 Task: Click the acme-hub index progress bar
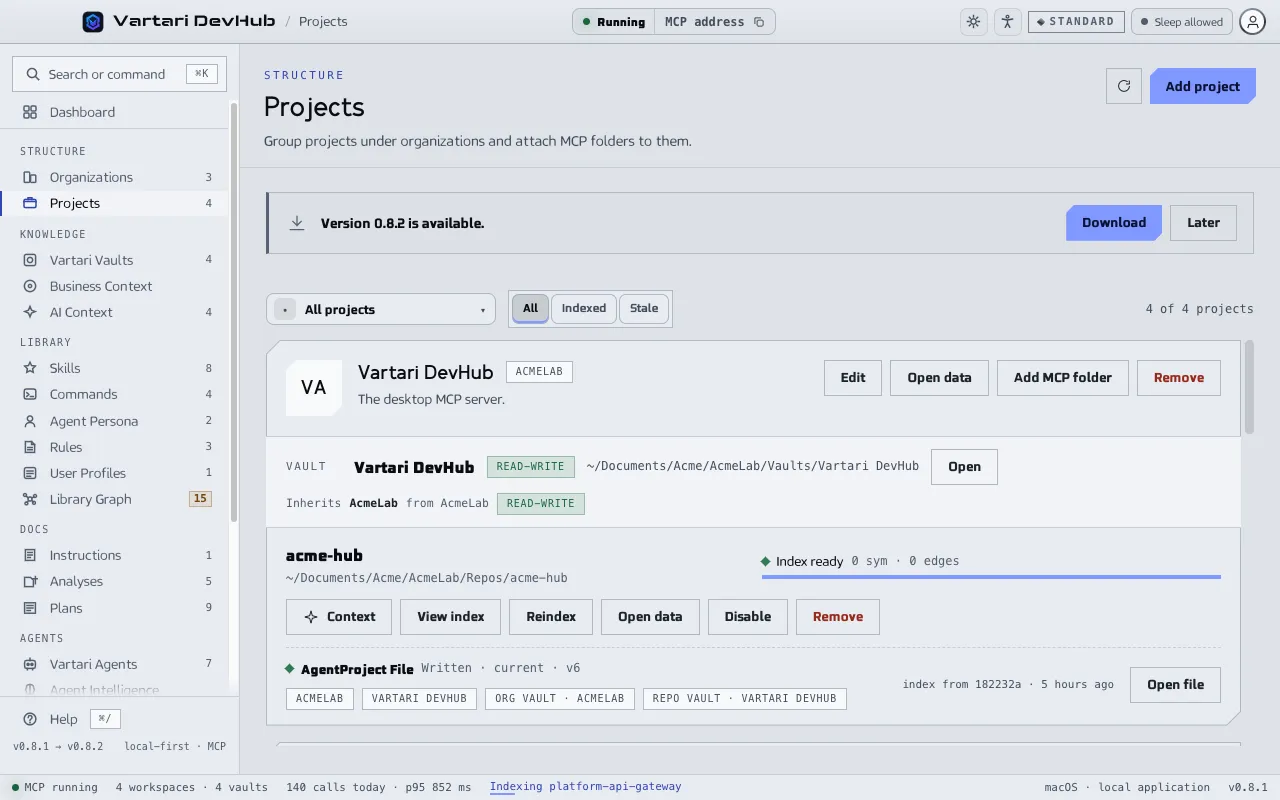pyautogui.click(x=991, y=577)
